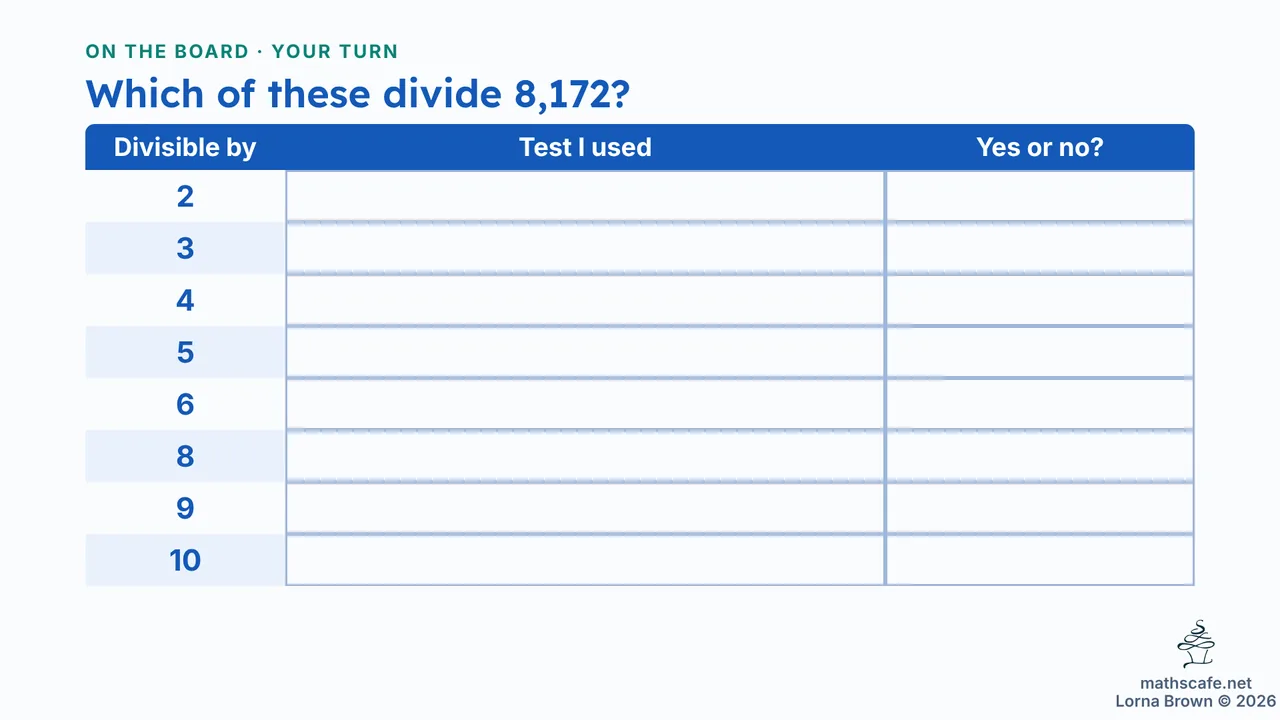The height and width of the screenshot is (720, 1280).
Task: Select the 'Test I used' cell for 3
Action: pyautogui.click(x=585, y=248)
